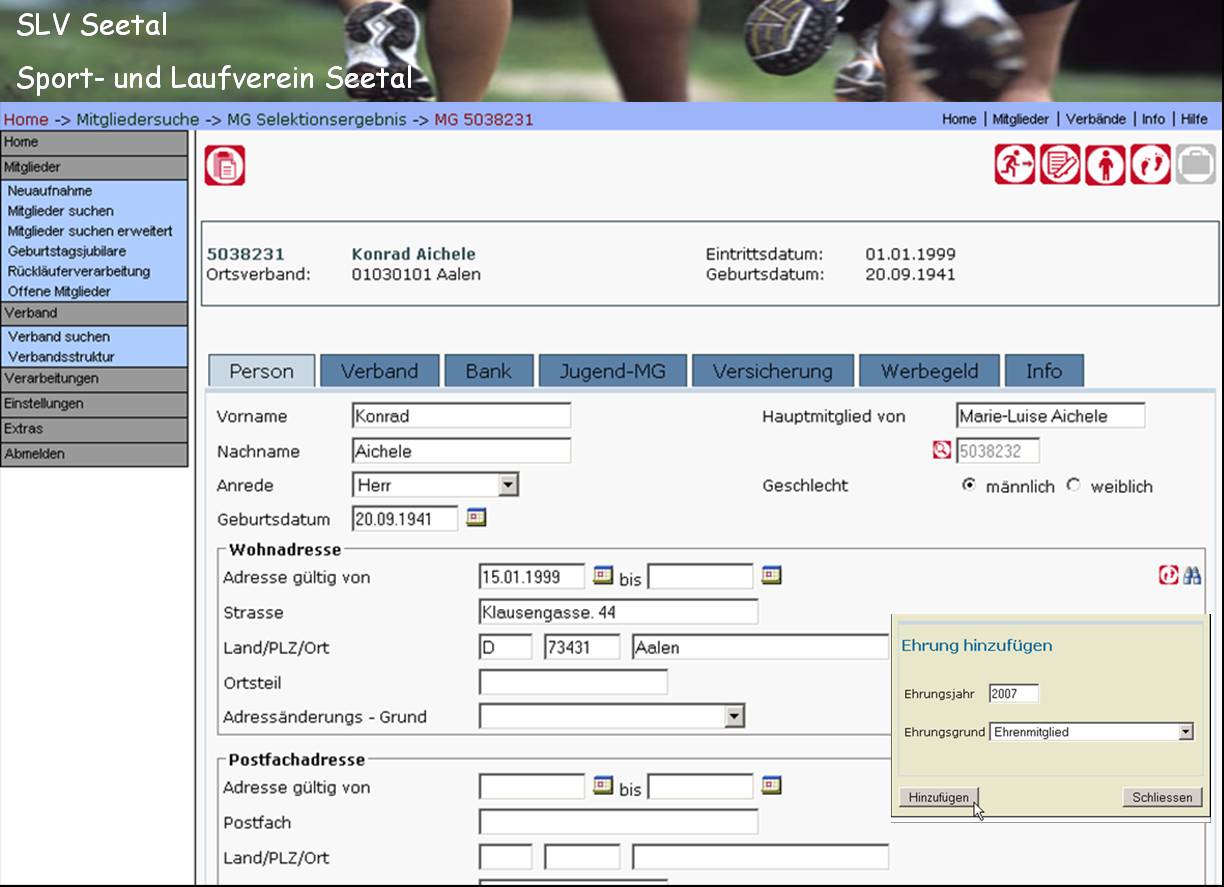Image resolution: width=1224 pixels, height=887 pixels.
Task: Select the weiblich radio button
Action: click(x=1074, y=485)
